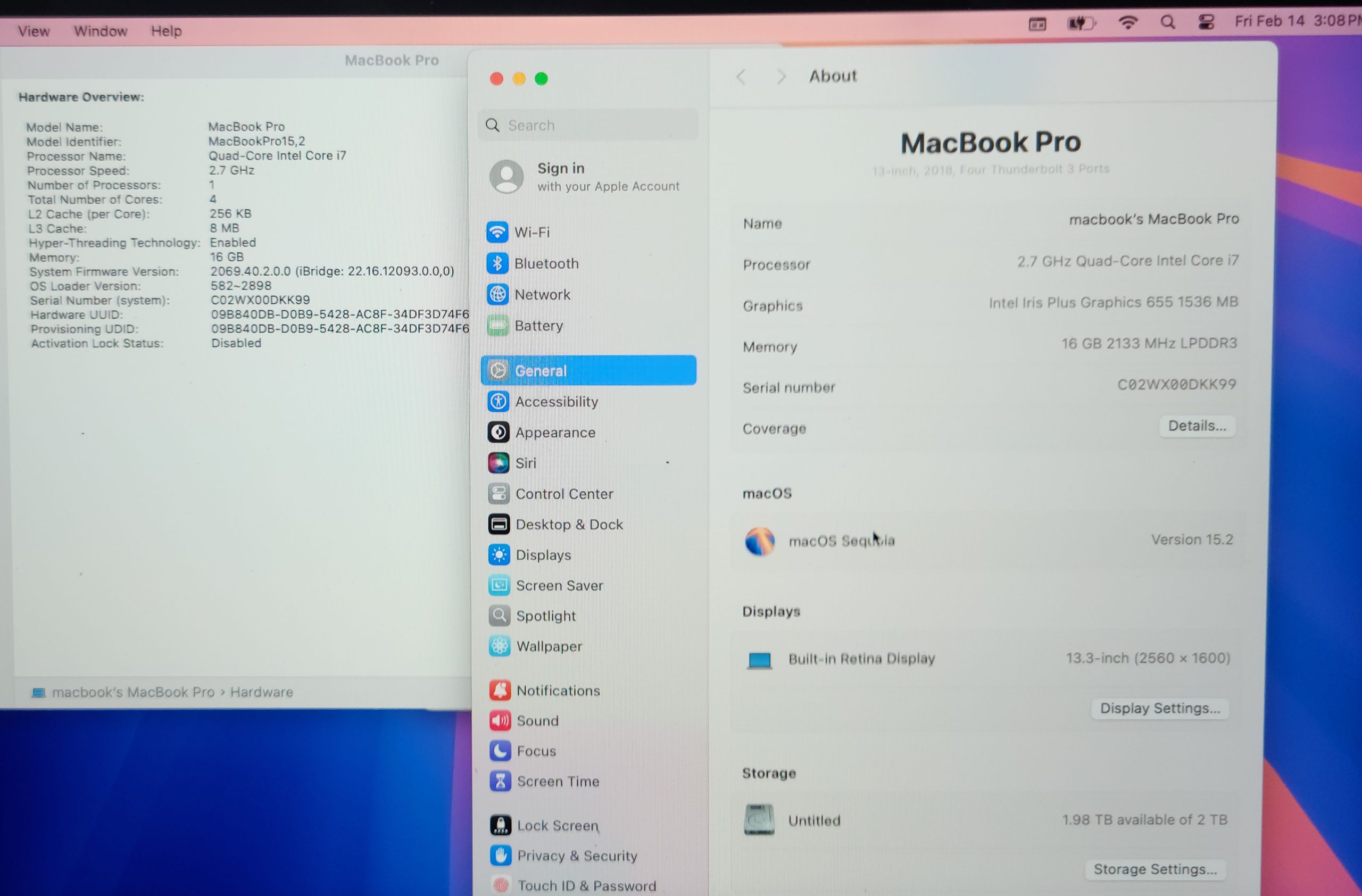Click the Displays sun icon
Image resolution: width=1362 pixels, height=896 pixels.
pos(499,555)
